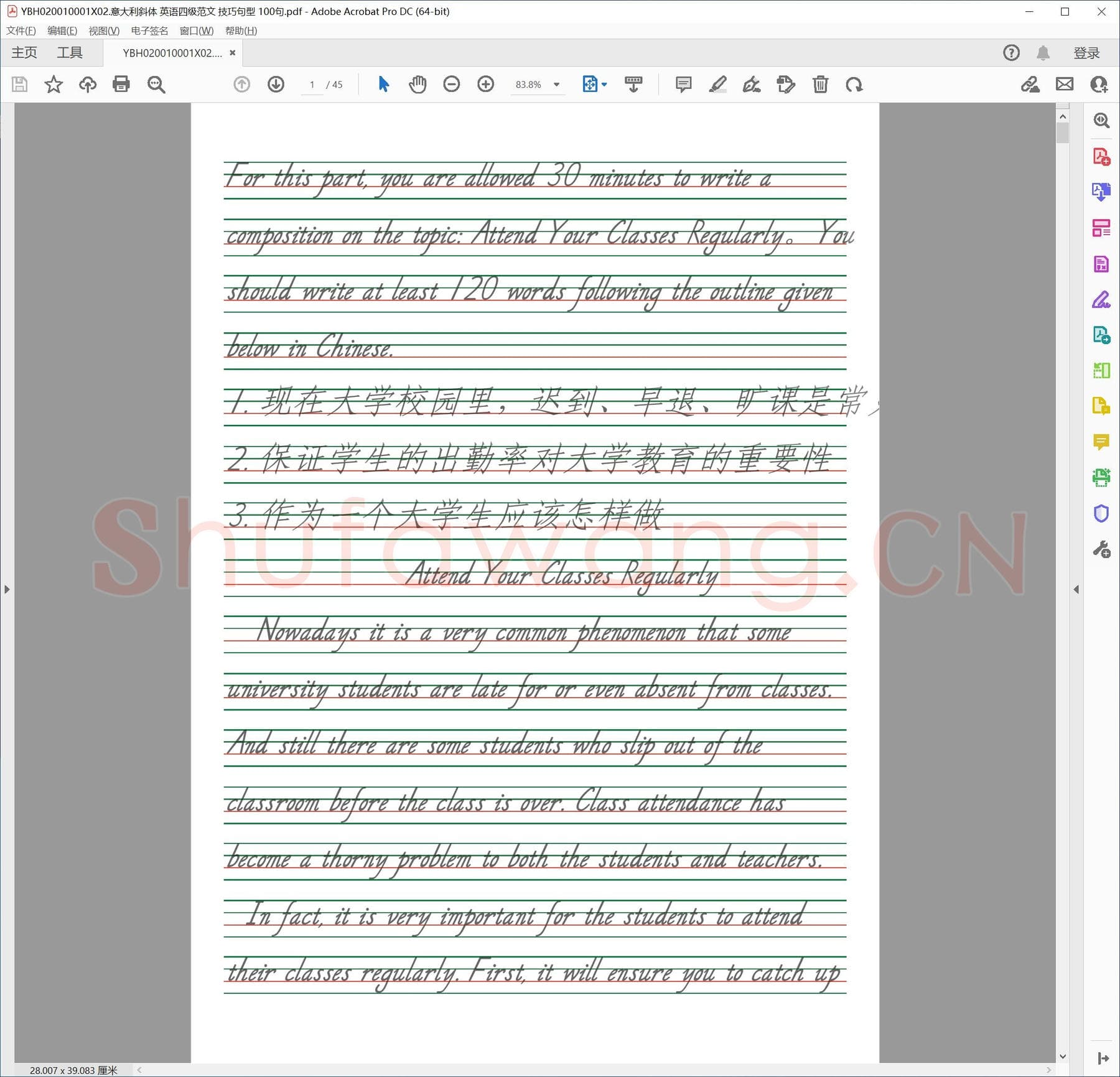Open purple Edit PDF sidebar icon

(1101, 264)
